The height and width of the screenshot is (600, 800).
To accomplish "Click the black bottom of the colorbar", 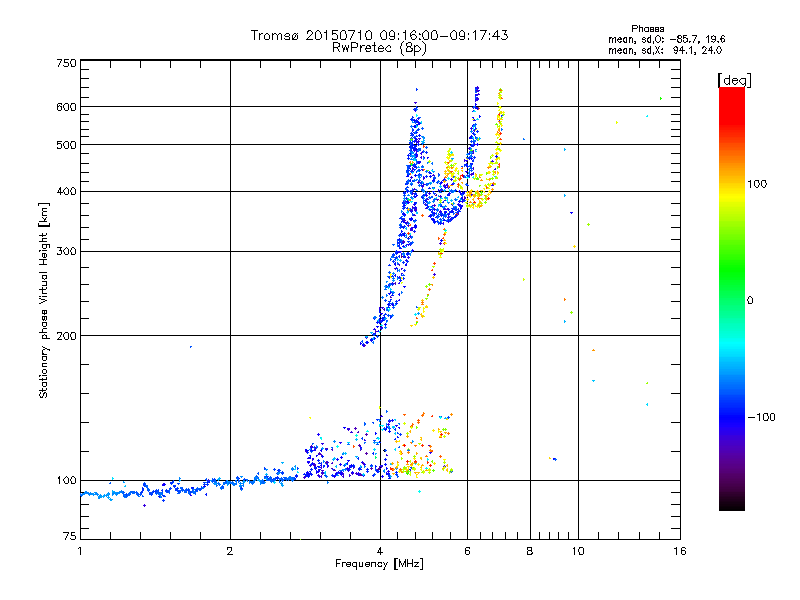I will pyautogui.click(x=732, y=503).
